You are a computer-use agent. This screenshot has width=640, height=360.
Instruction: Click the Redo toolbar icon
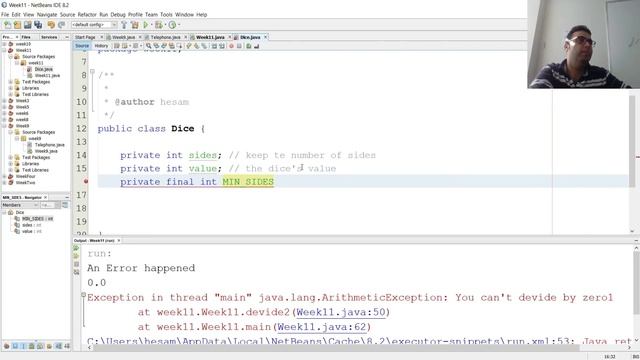(62, 25)
